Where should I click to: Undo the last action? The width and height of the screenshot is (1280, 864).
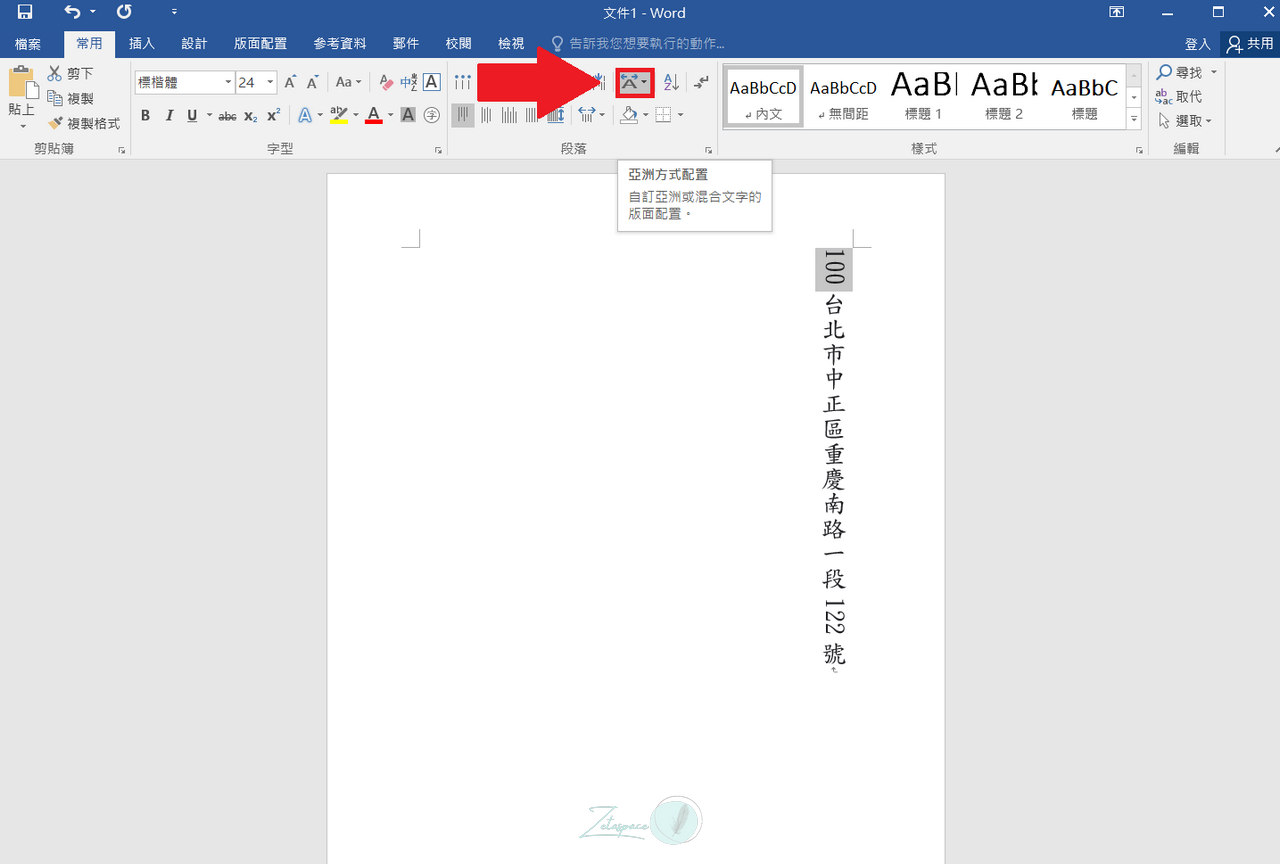(72, 13)
